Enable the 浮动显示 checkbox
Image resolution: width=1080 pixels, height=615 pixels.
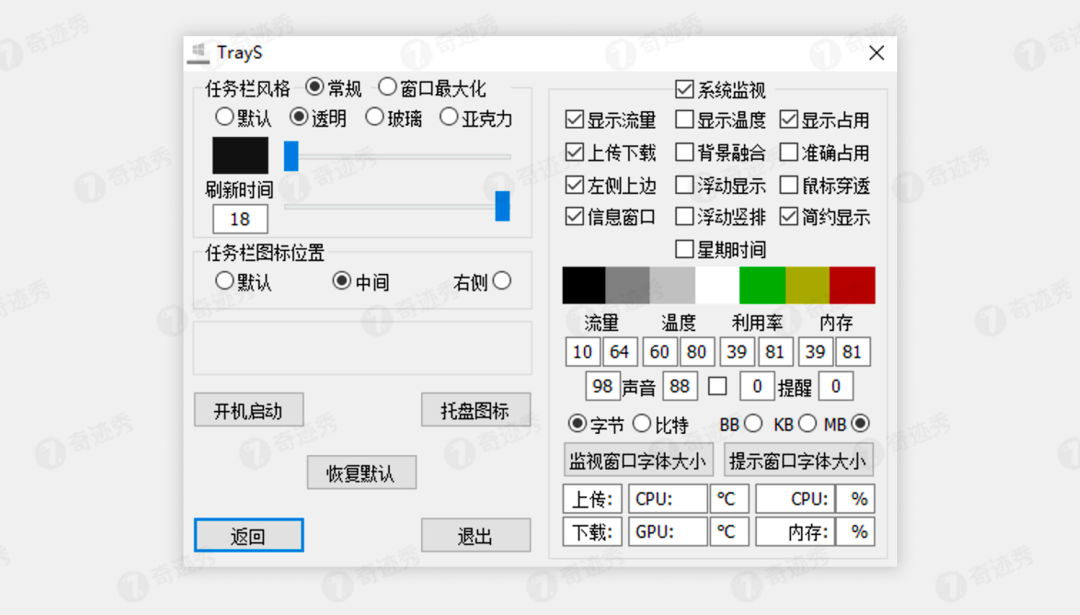click(684, 184)
